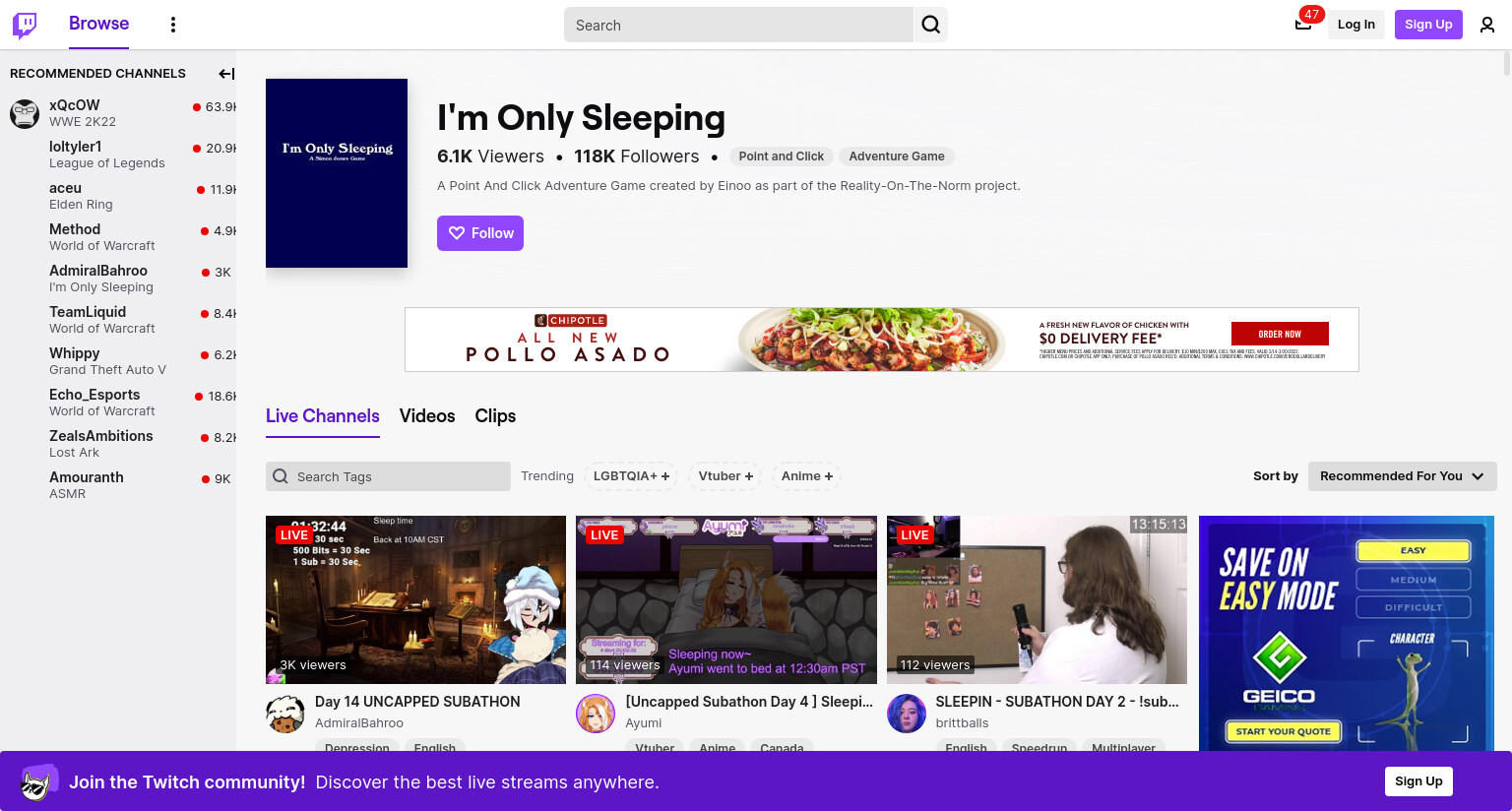Open the inbox with 47 notifications

click(1303, 25)
